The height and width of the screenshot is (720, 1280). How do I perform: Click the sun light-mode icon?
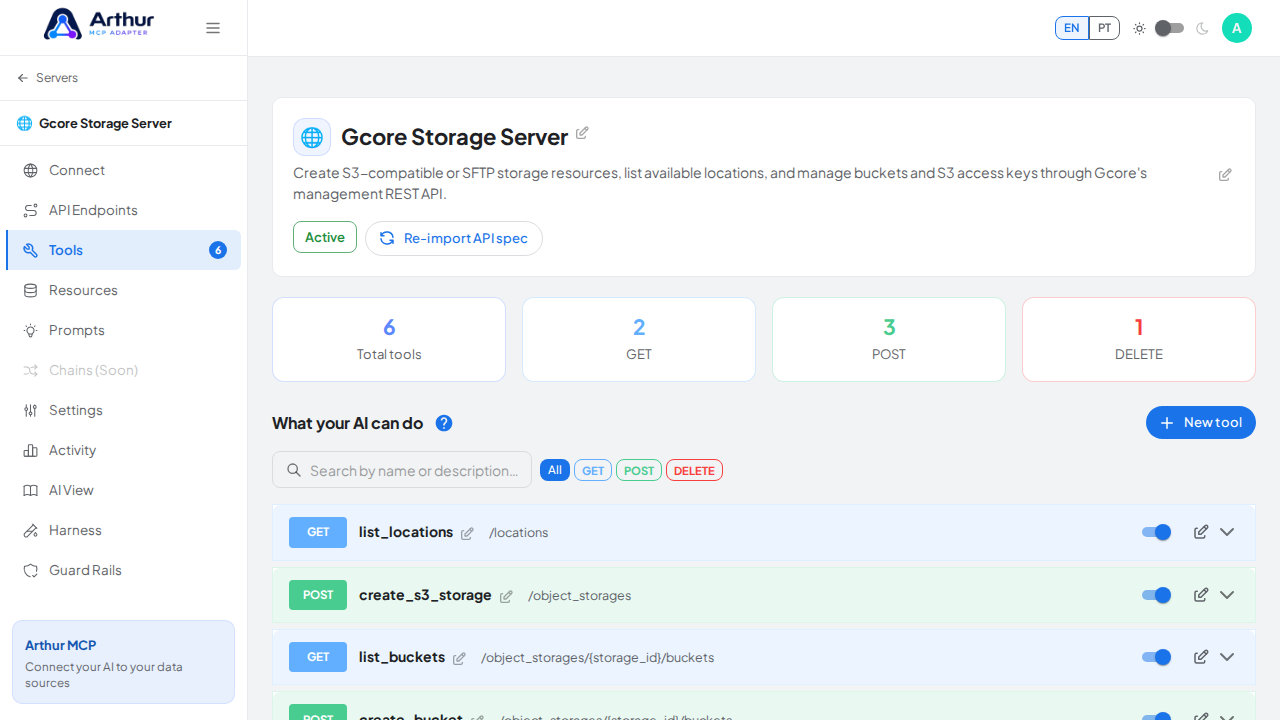[1139, 28]
